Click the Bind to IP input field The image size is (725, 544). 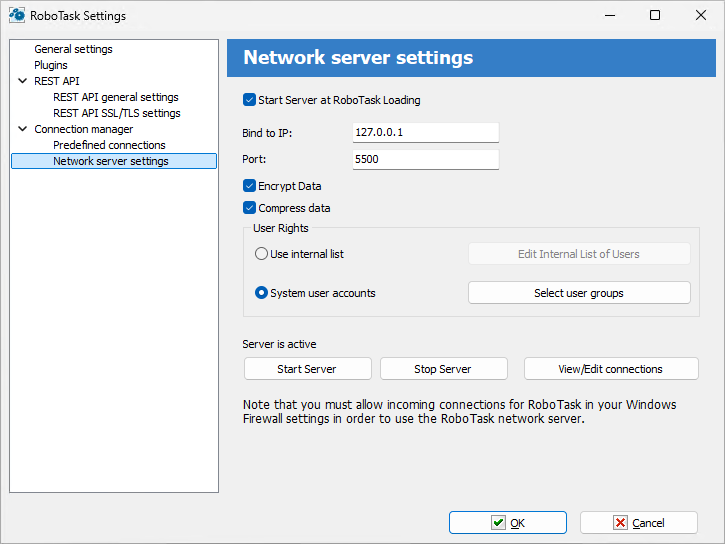(x=425, y=133)
